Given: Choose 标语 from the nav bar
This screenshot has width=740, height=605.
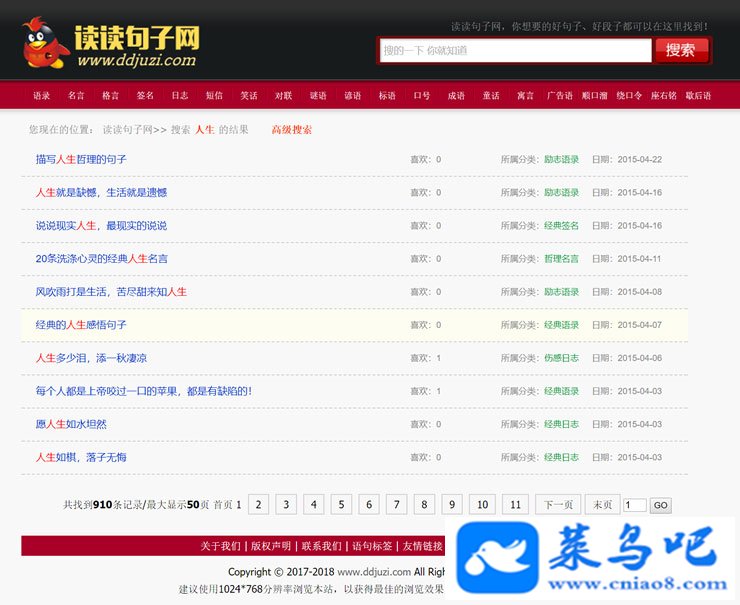Looking at the screenshot, I should (x=387, y=95).
